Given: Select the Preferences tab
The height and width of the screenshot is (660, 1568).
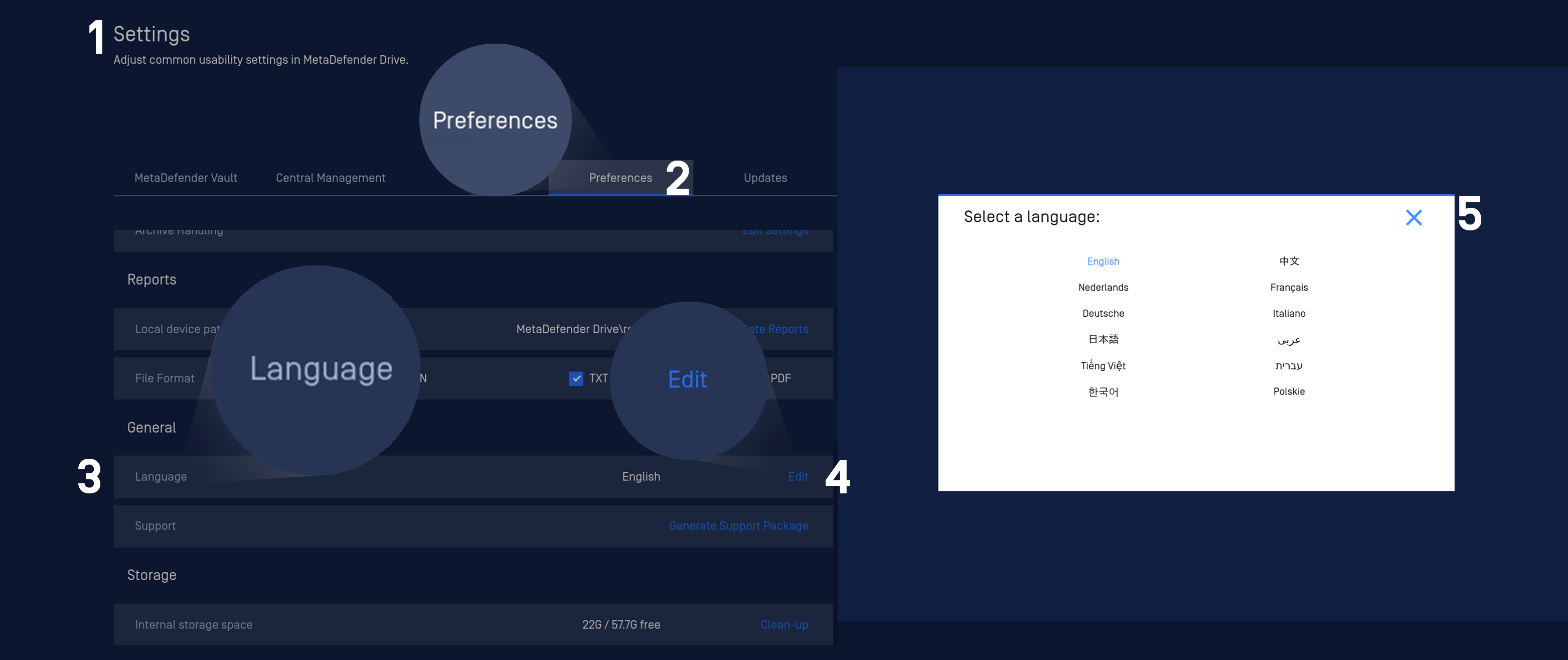Looking at the screenshot, I should coord(620,178).
